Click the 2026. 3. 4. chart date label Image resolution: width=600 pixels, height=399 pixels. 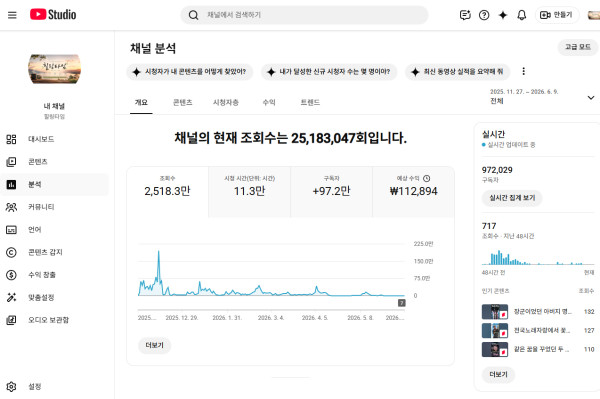click(271, 318)
